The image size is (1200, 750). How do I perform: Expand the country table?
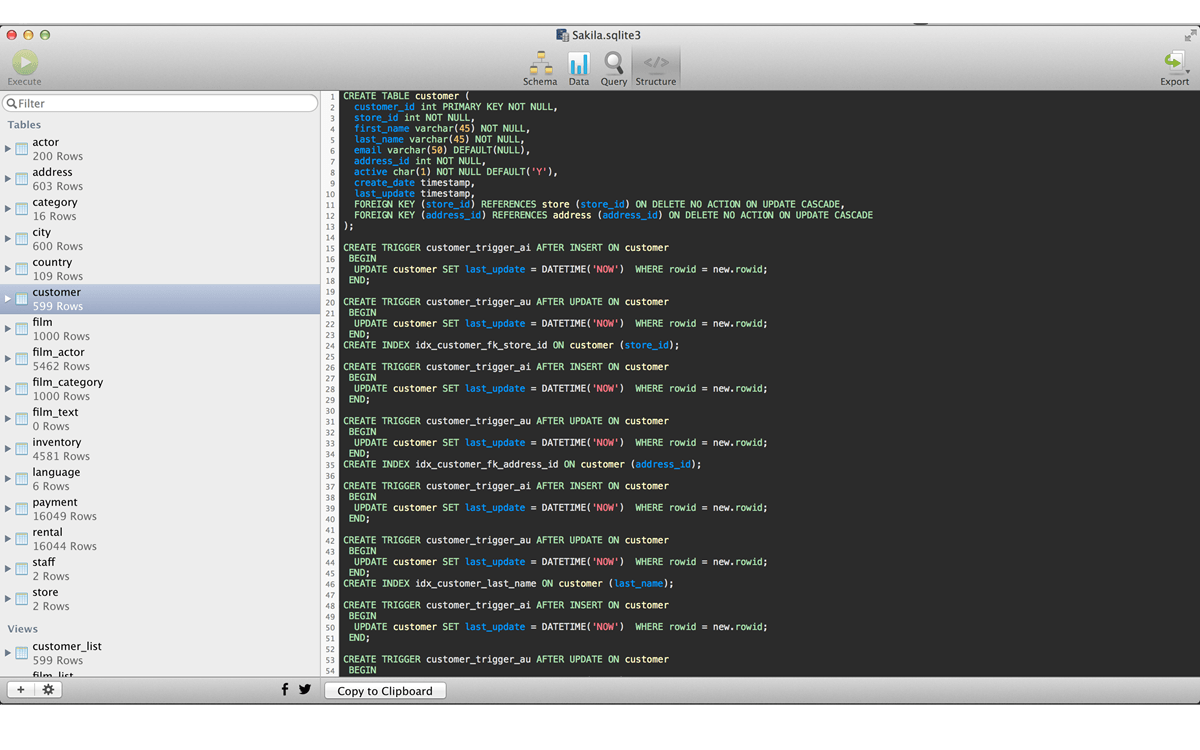[x=8, y=269]
